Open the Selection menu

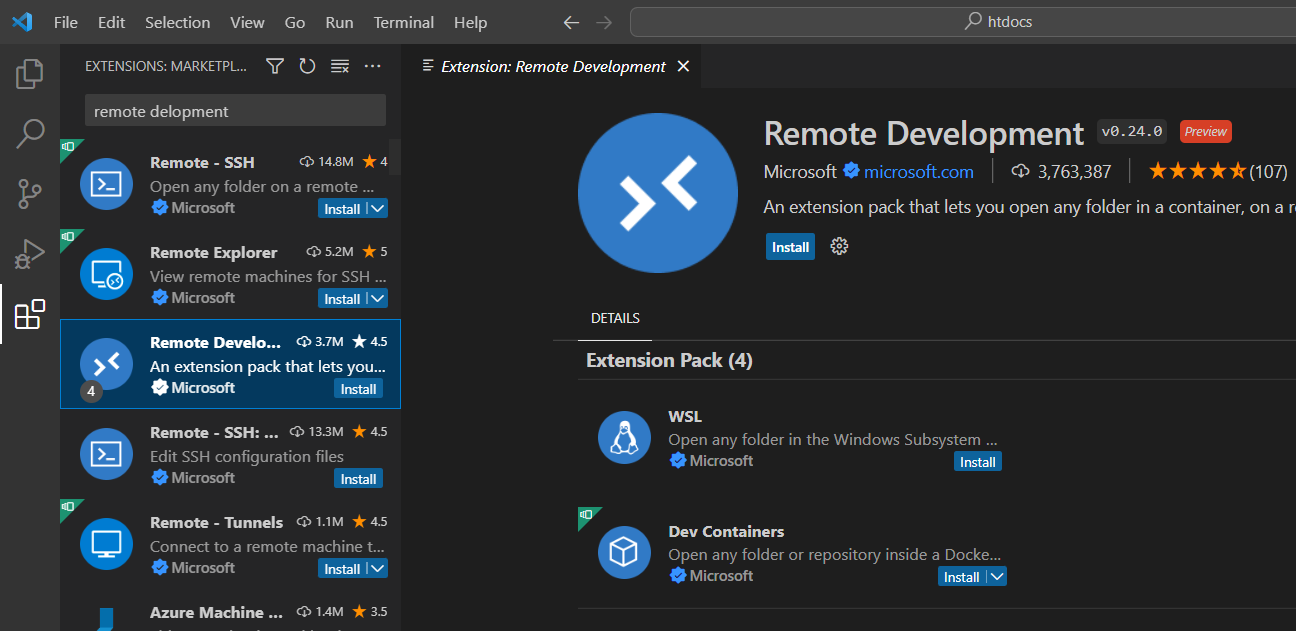click(177, 22)
